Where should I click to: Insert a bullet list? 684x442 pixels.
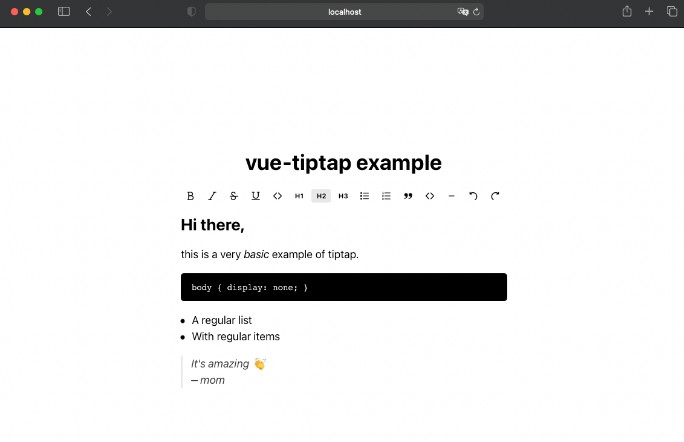click(365, 196)
